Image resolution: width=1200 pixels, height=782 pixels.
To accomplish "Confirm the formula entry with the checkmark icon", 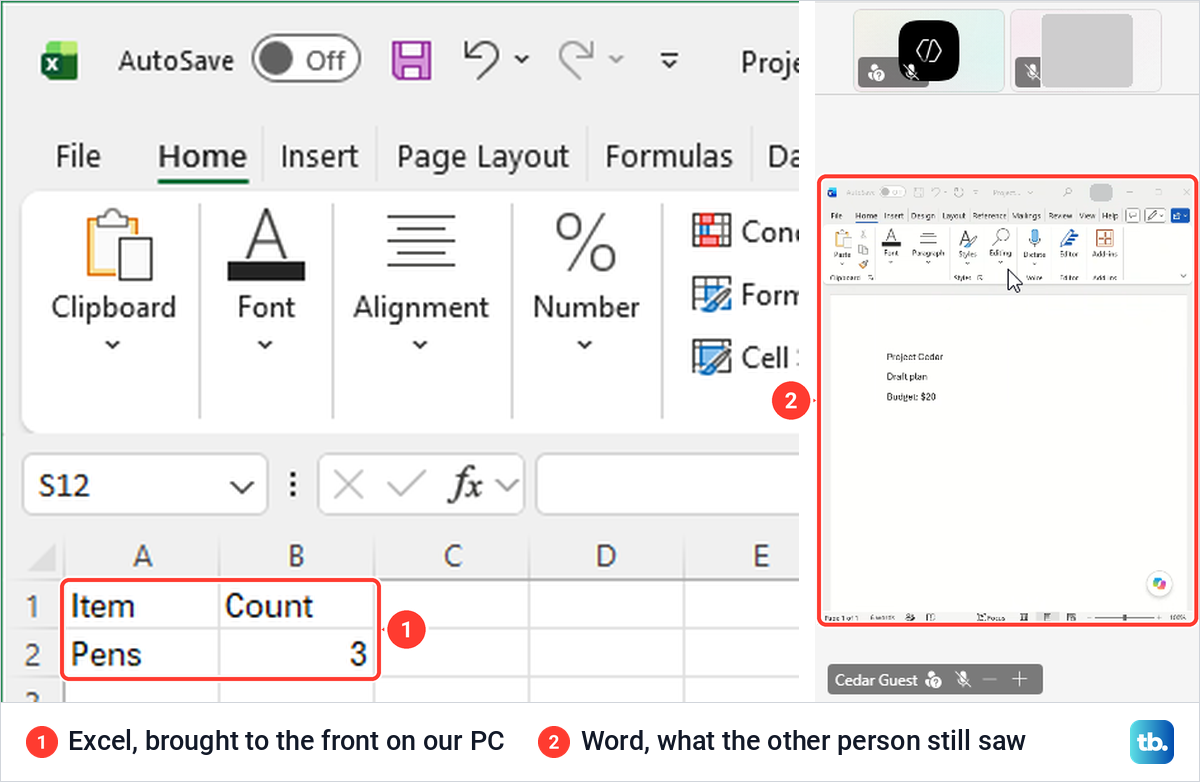I will [x=407, y=486].
